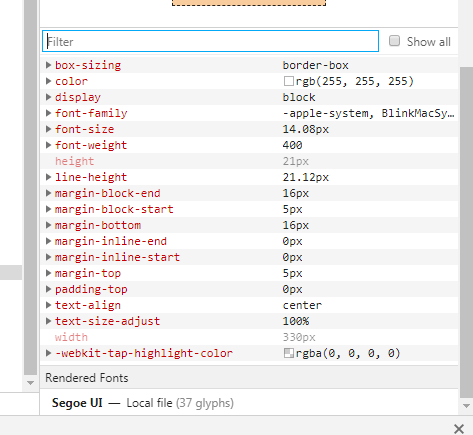Open white color swatch for color
This screenshot has height=435, width=473.
coord(288,81)
